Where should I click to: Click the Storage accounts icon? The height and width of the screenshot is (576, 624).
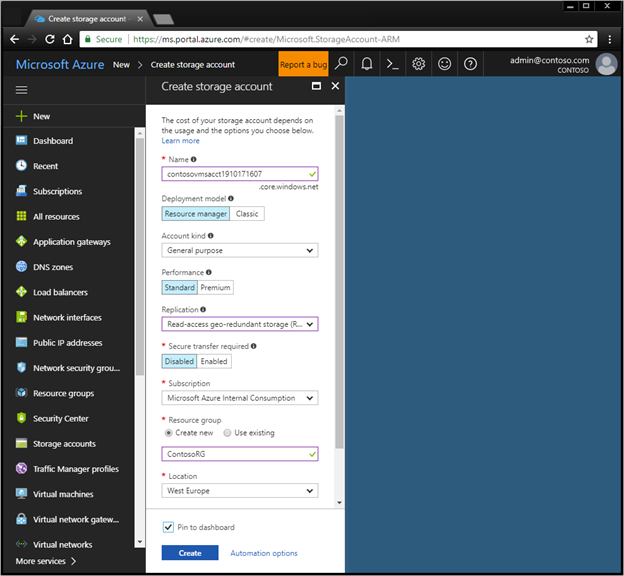21,443
